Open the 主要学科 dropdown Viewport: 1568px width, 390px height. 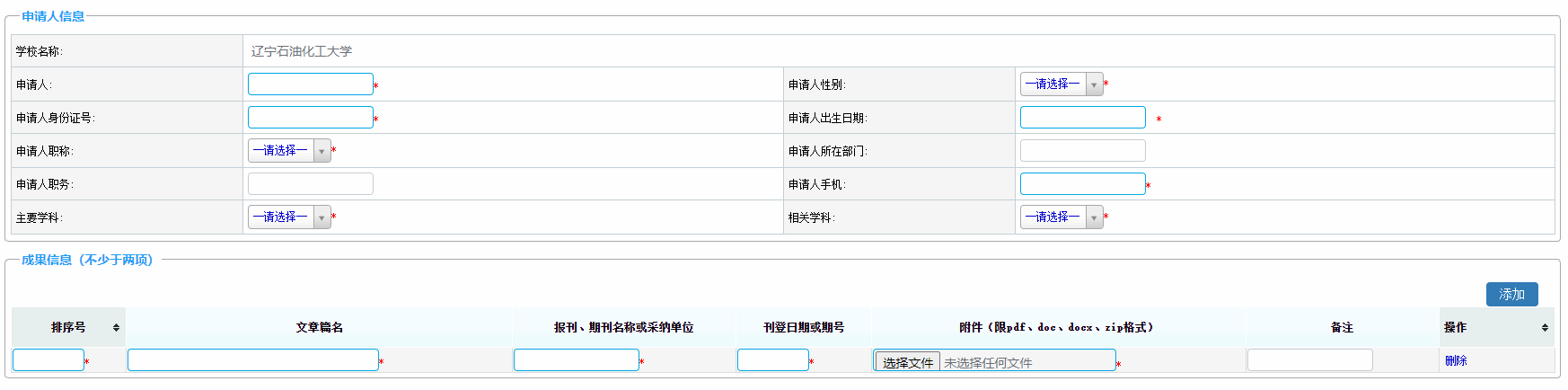[x=289, y=217]
